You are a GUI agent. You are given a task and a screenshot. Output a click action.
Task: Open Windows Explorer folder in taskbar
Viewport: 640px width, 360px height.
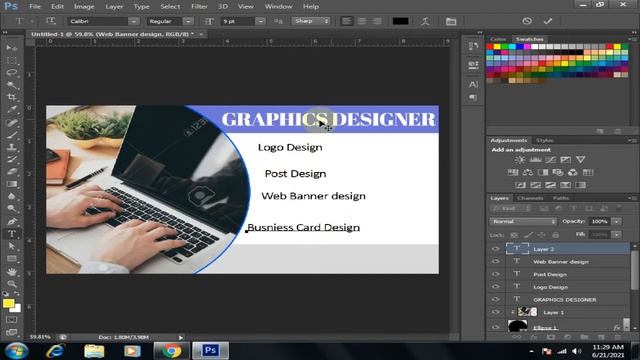pos(94,351)
